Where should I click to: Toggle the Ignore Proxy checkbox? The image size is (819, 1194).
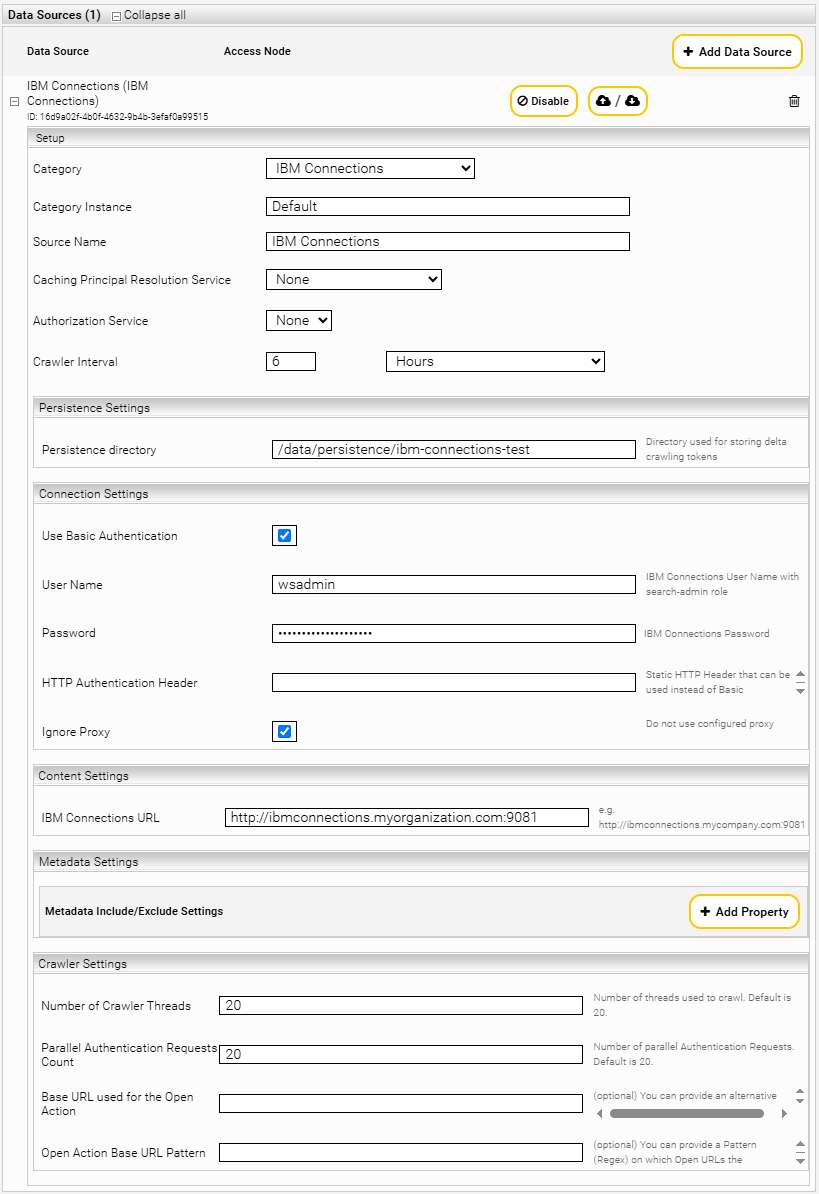coord(285,731)
